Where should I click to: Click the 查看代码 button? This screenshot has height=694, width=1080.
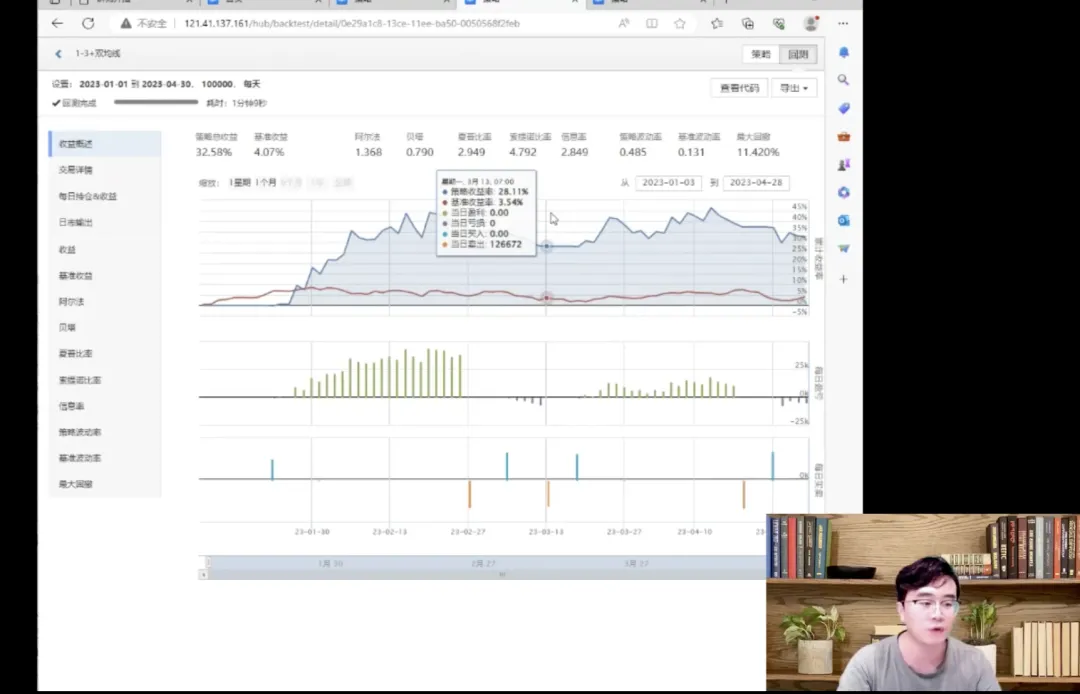[739, 88]
